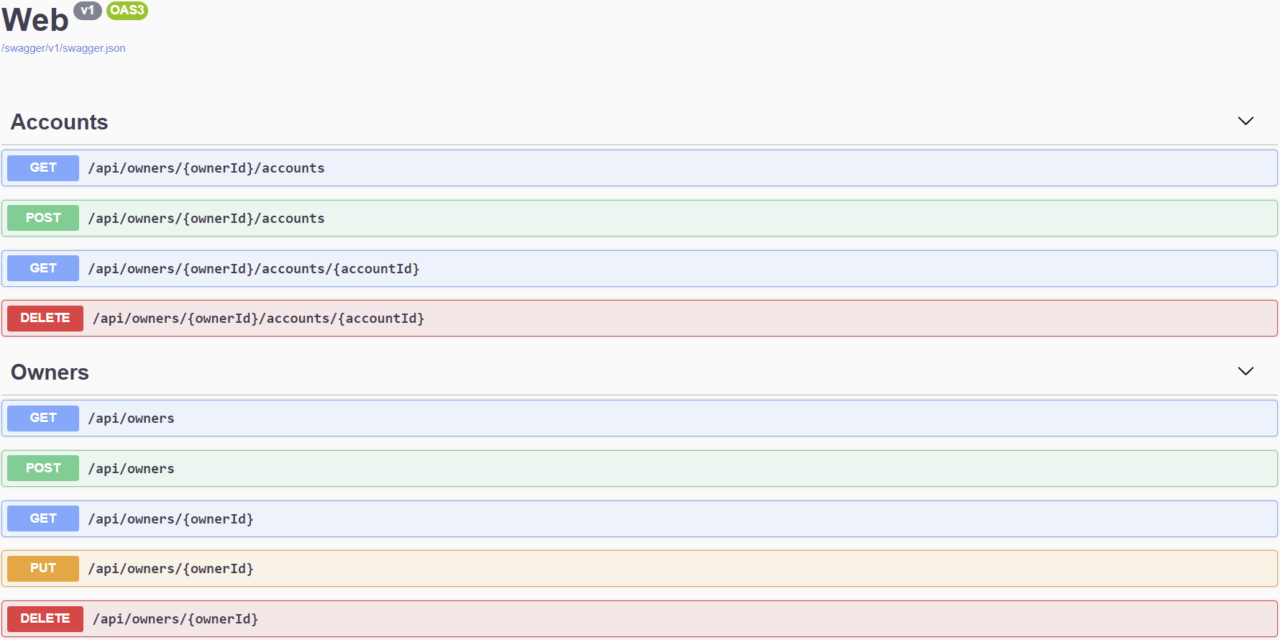Click GET badge for accounts/{accountId} endpoint
Image resolution: width=1280 pixels, height=640 pixels.
point(43,268)
